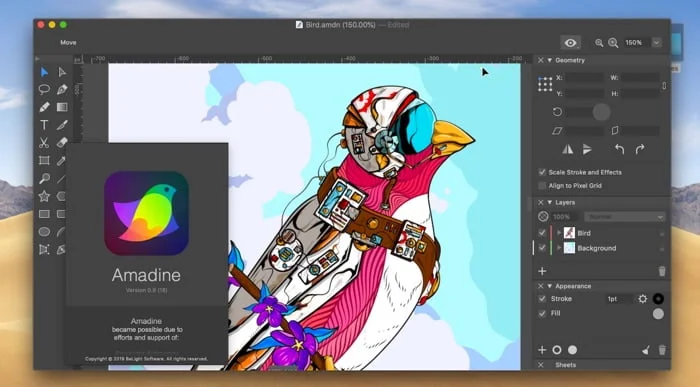Click the stroke width 1pt field
The width and height of the screenshot is (700, 387).
pos(619,299)
